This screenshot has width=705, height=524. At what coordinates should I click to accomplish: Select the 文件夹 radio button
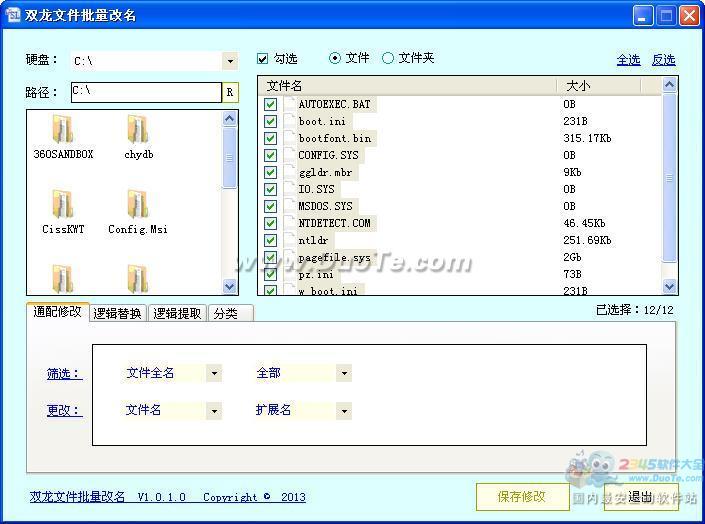tap(388, 59)
